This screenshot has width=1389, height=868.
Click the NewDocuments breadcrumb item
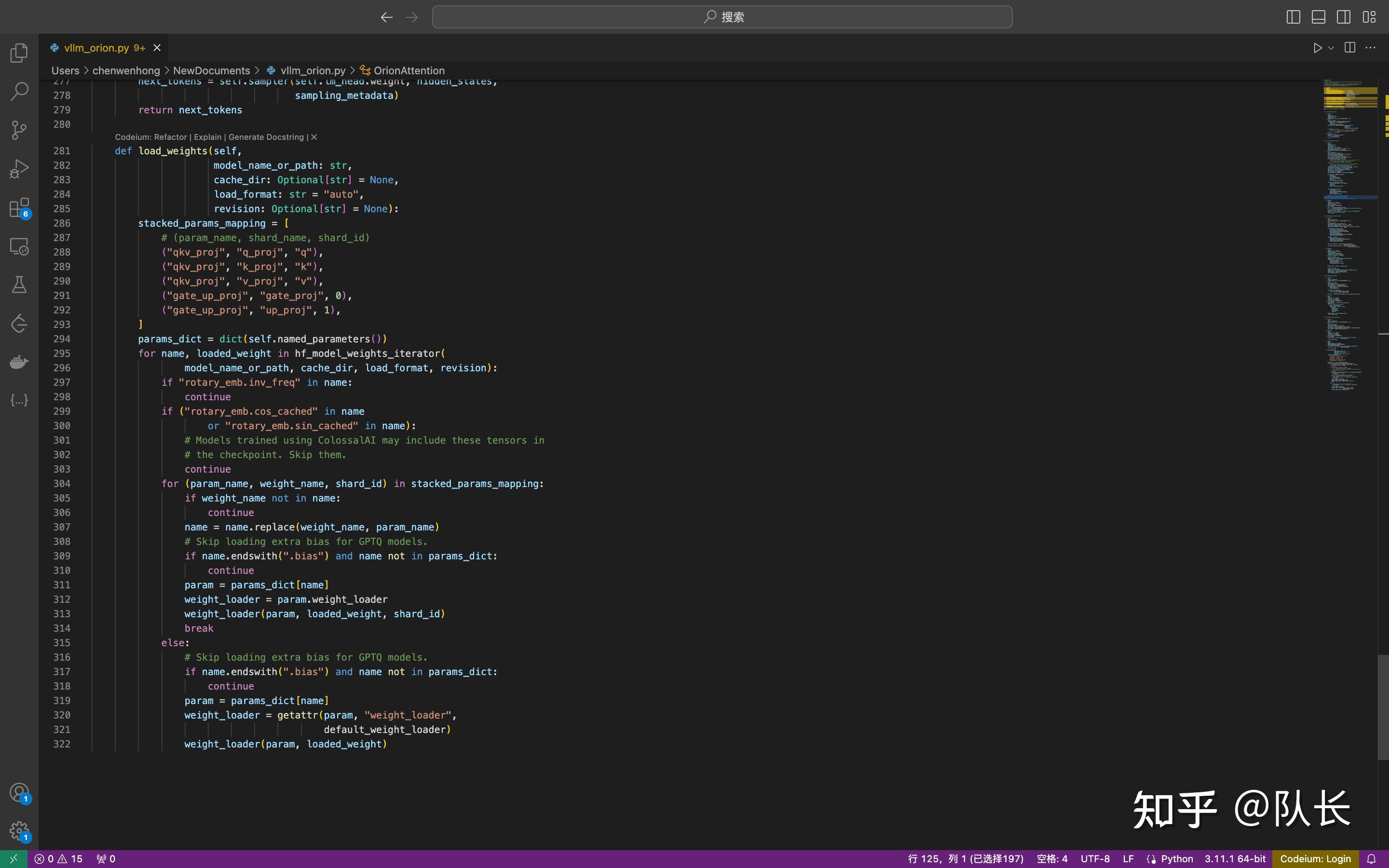pyautogui.click(x=211, y=70)
